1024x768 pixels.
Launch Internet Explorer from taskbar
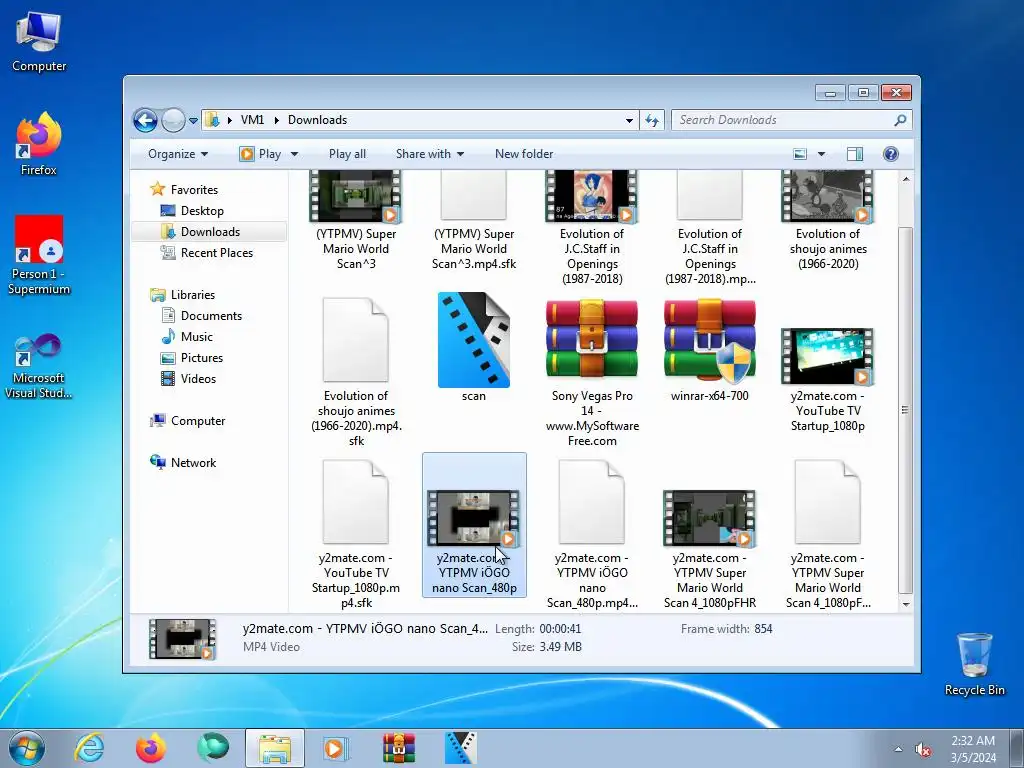[89, 748]
